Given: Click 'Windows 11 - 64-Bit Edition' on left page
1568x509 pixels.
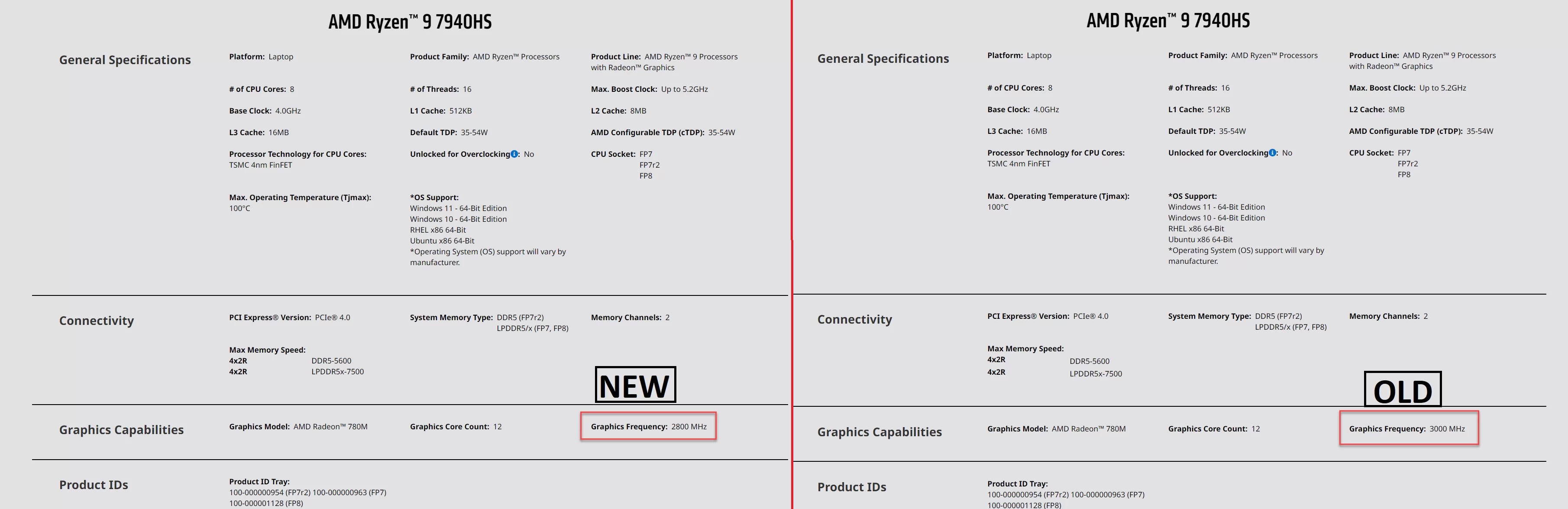Looking at the screenshot, I should (458, 208).
